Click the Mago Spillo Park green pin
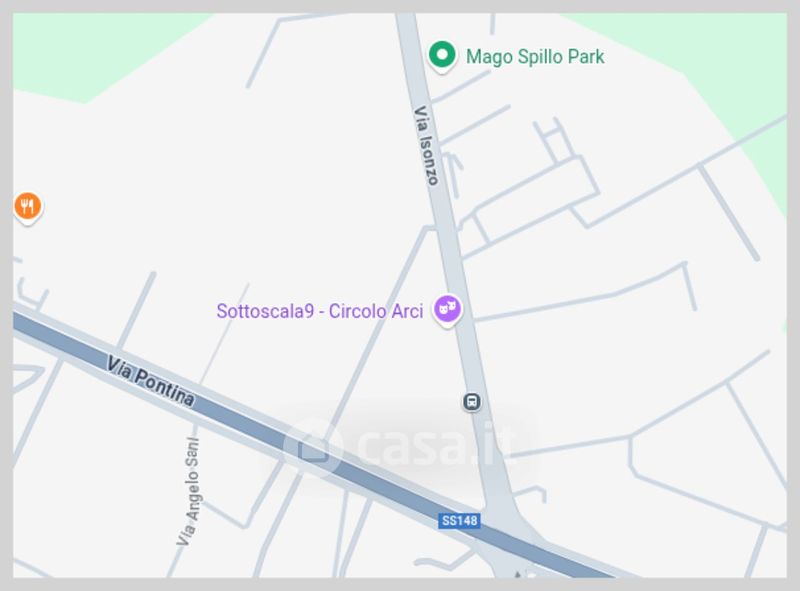Screen dimensions: 800x591 pos(442,56)
